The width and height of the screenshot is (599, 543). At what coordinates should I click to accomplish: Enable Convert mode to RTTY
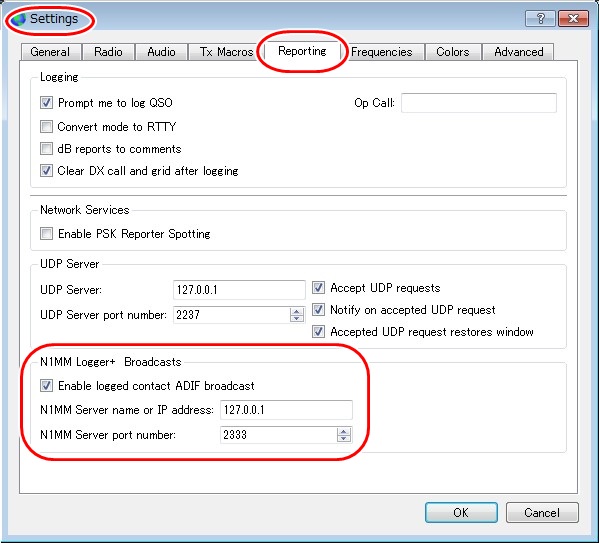[x=46, y=126]
